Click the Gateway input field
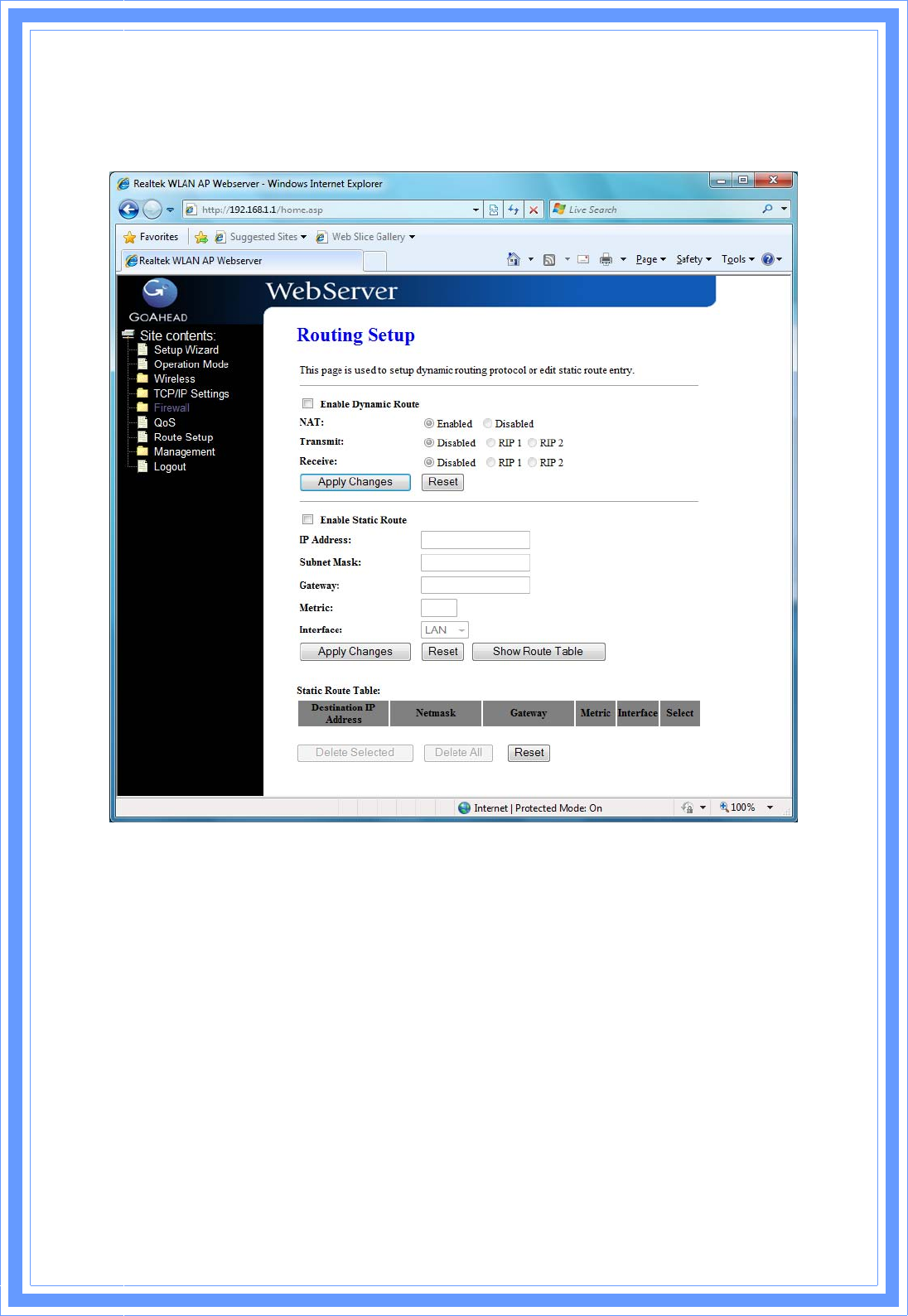This screenshot has height=1316, width=908. tap(476, 586)
